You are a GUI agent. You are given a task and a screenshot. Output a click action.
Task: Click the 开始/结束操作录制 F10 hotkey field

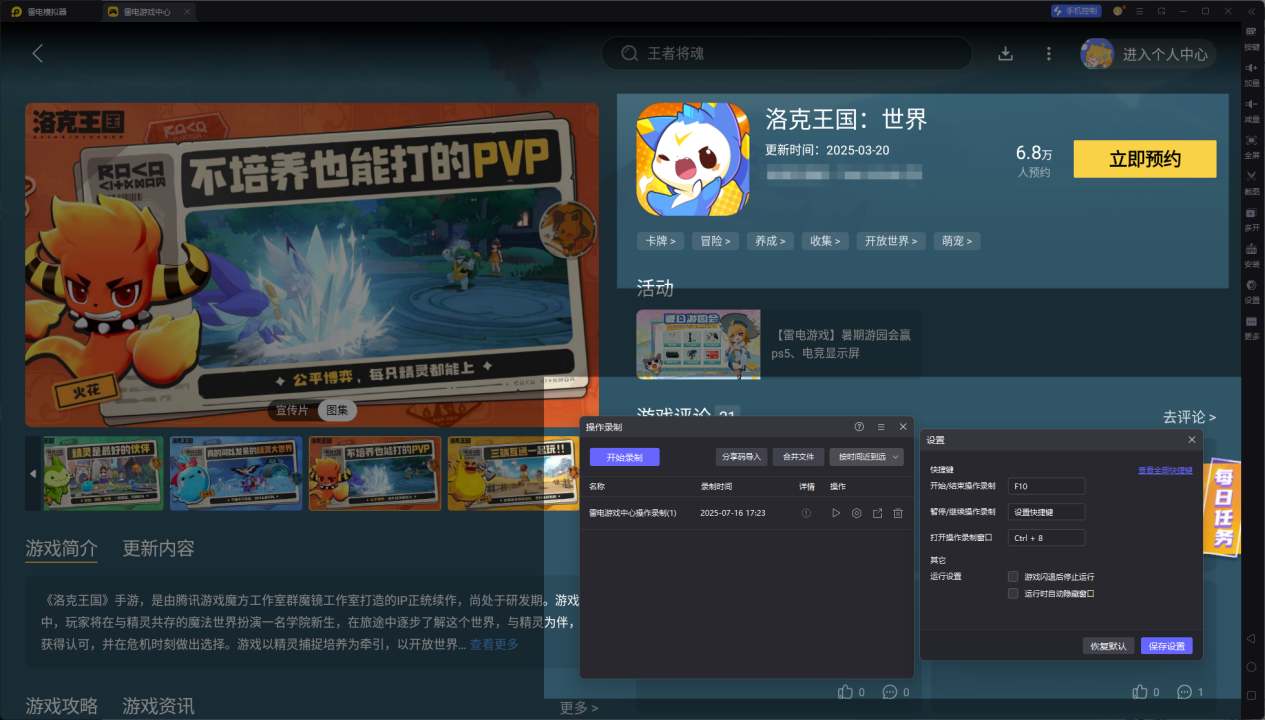(x=1046, y=486)
